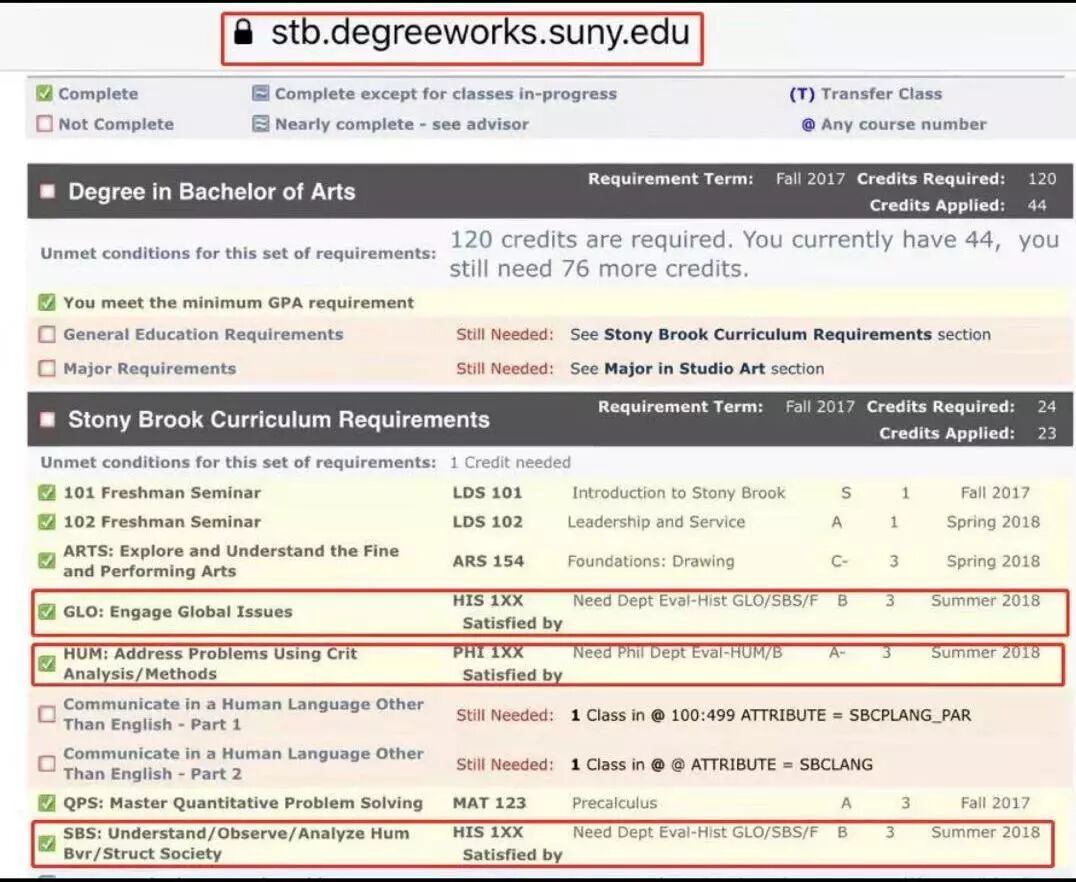This screenshot has width=1076, height=882.
Task: Click the @ Any course number legend symbol
Action: [x=808, y=124]
